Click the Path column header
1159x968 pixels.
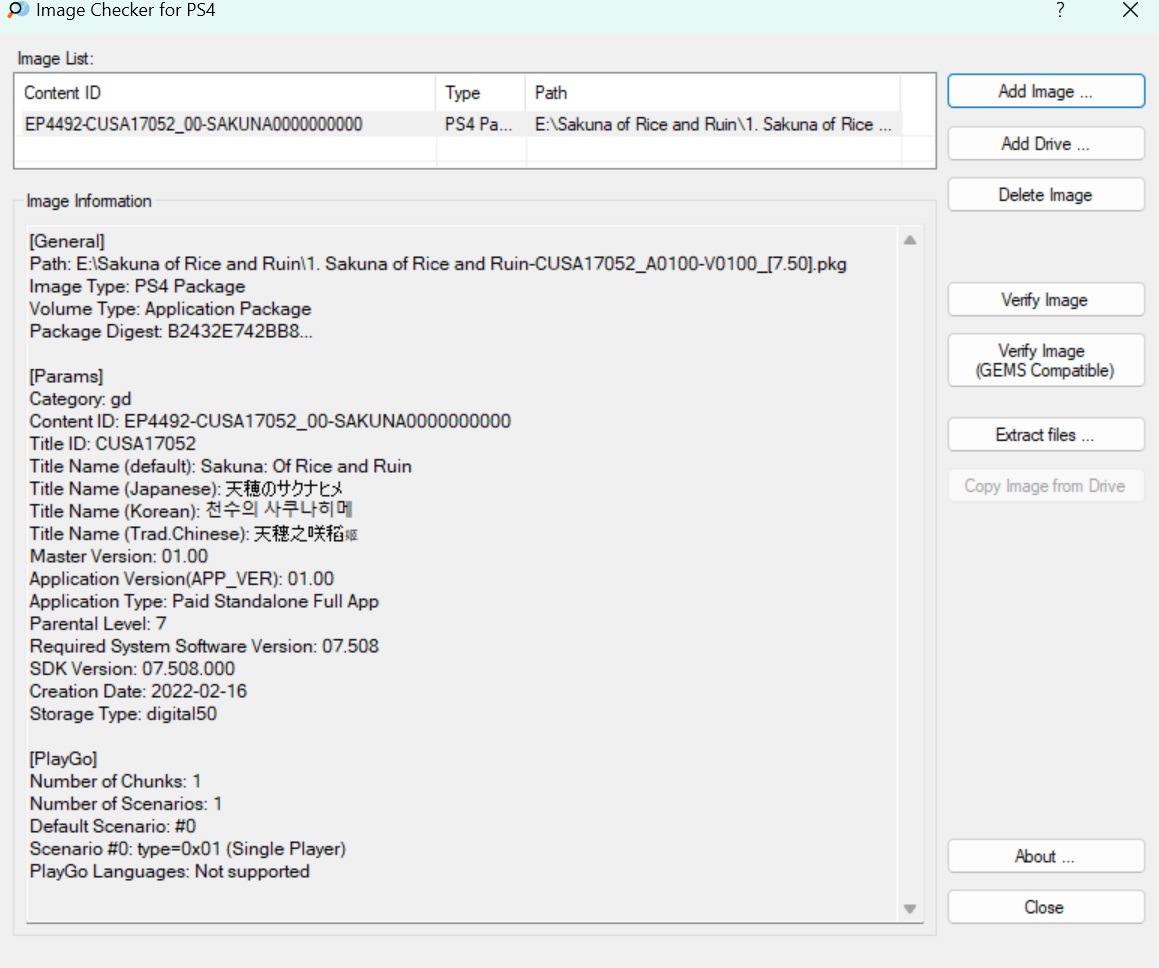(713, 93)
